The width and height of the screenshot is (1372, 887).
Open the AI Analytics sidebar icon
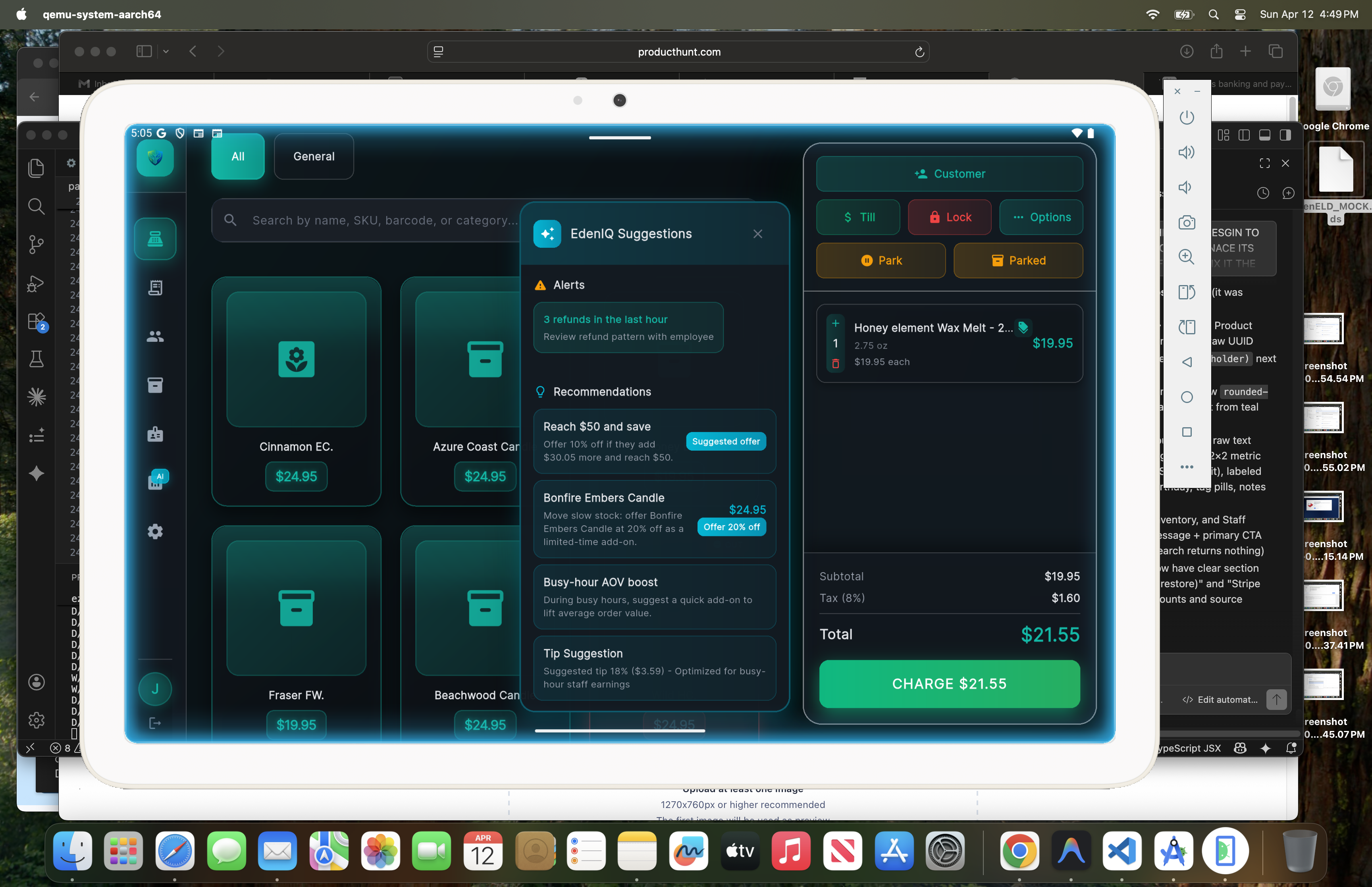tap(156, 480)
